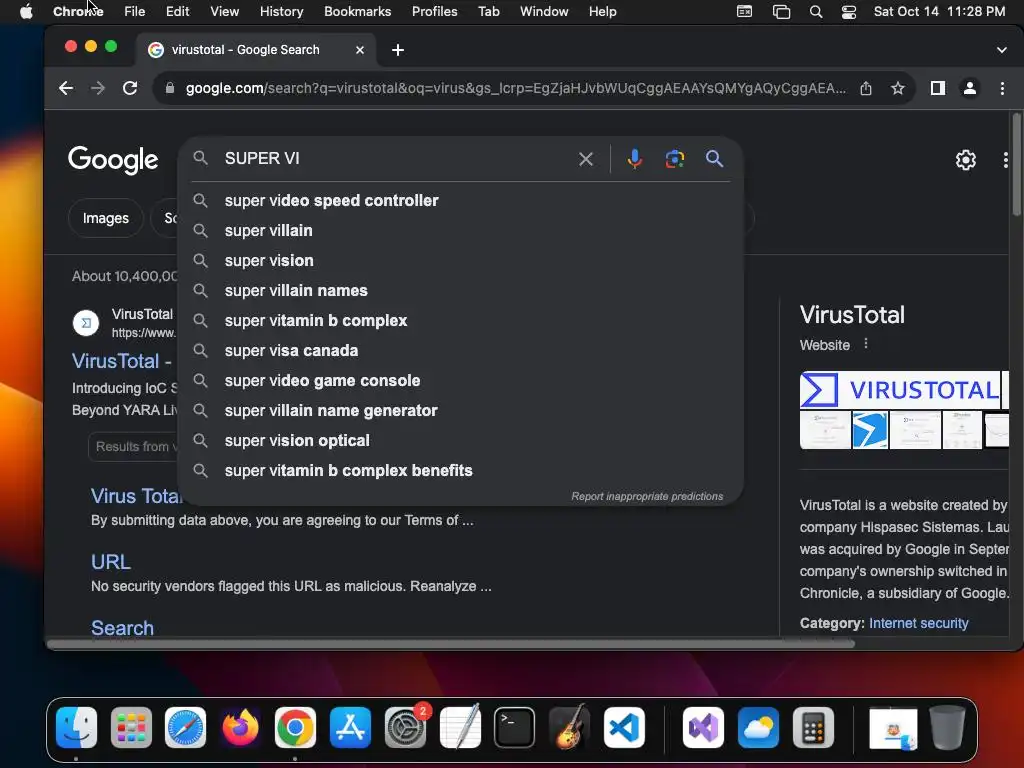
Task: Open the App Store from the dock
Action: tap(350, 727)
